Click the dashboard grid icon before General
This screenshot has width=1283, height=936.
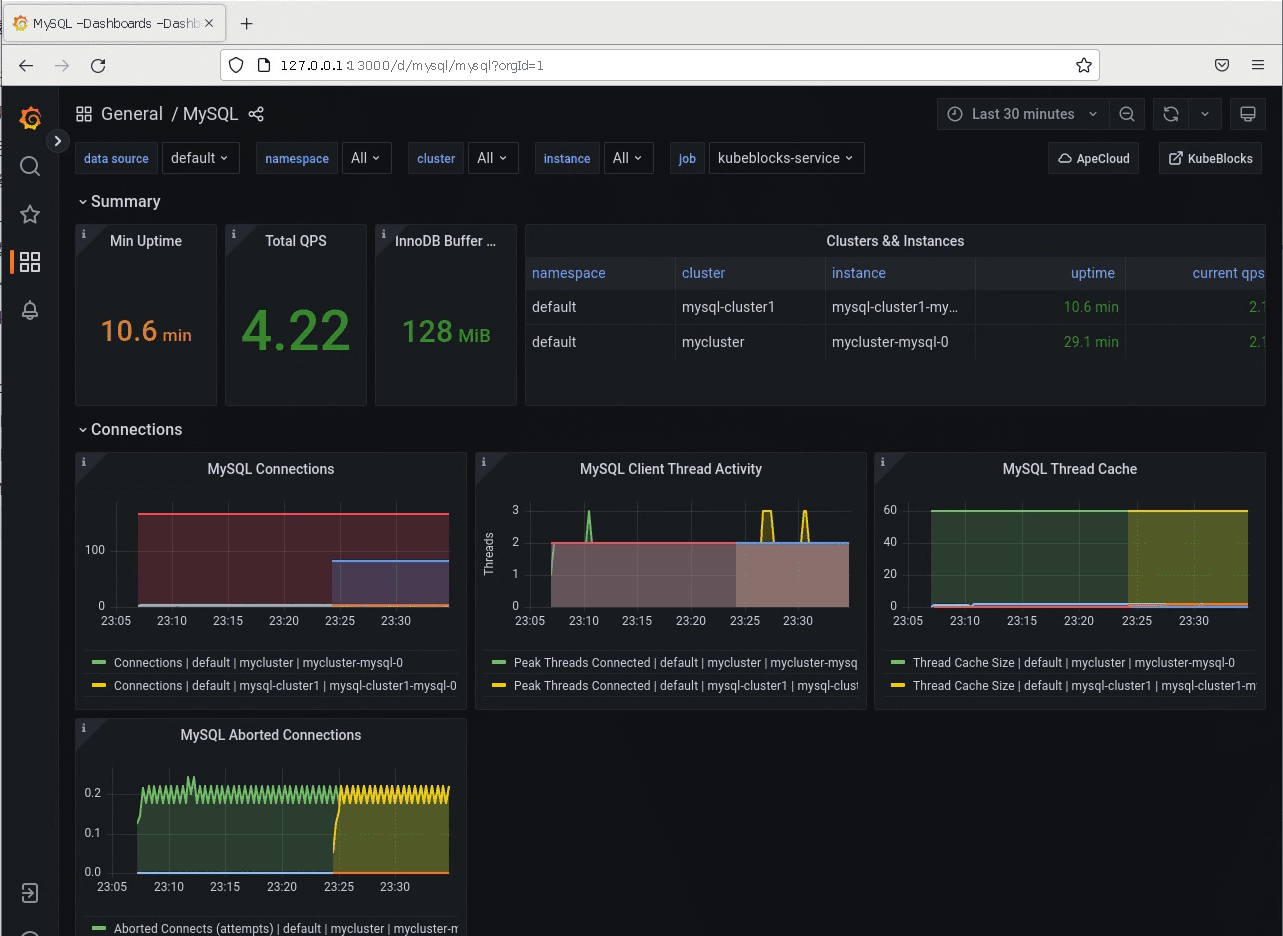point(84,114)
